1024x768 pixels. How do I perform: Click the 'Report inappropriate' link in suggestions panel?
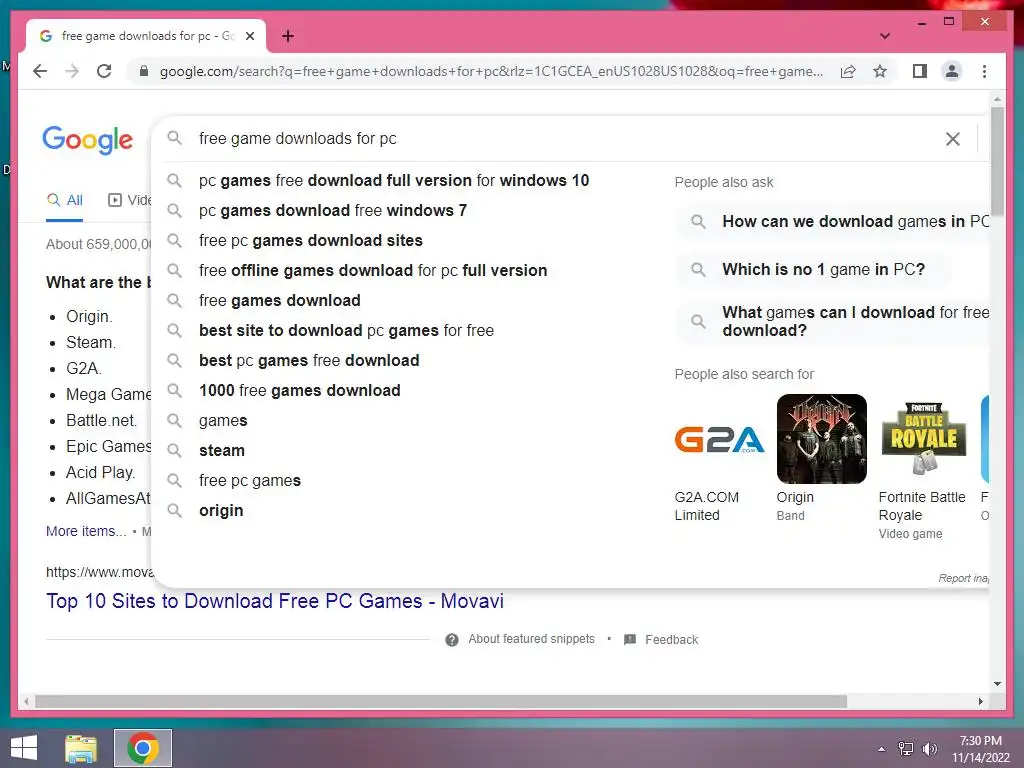click(963, 578)
